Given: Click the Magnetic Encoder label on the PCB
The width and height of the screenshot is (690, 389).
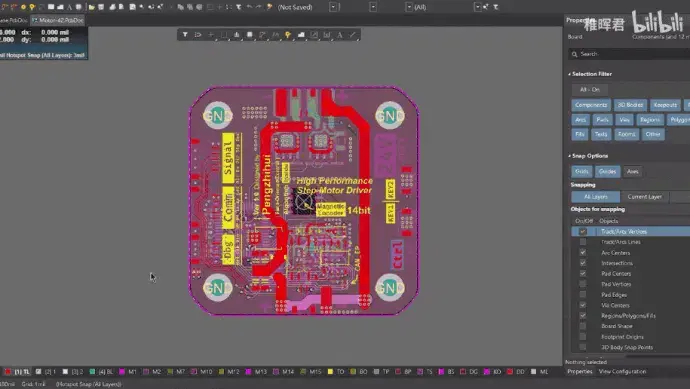Looking at the screenshot, I should click(x=330, y=209).
